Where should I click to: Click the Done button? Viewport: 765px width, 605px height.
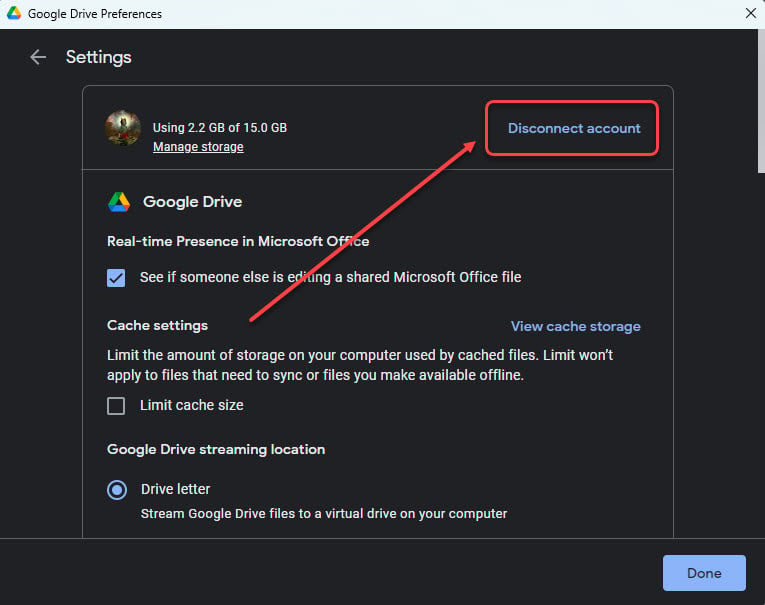(x=704, y=573)
